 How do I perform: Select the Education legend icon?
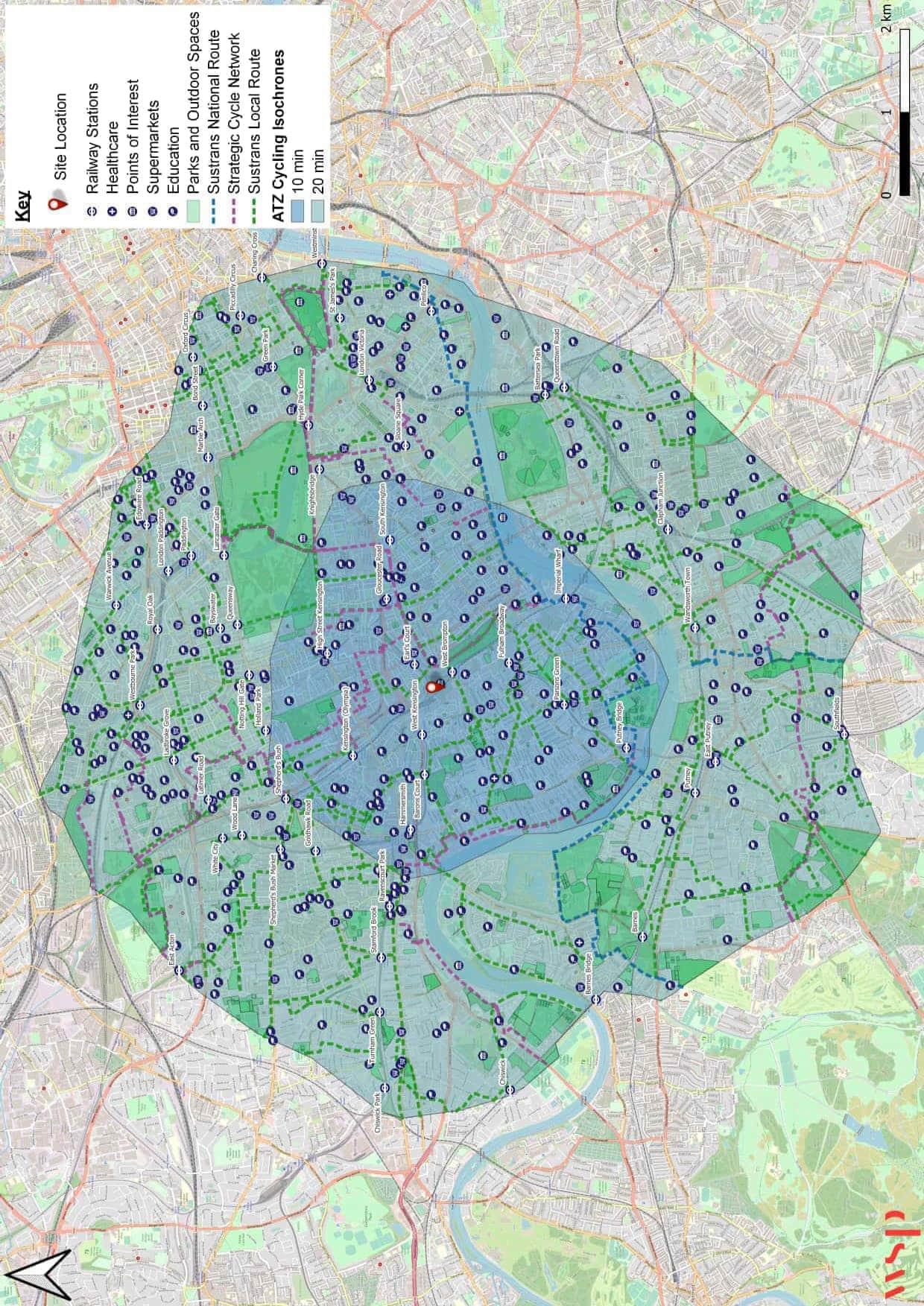click(x=174, y=212)
